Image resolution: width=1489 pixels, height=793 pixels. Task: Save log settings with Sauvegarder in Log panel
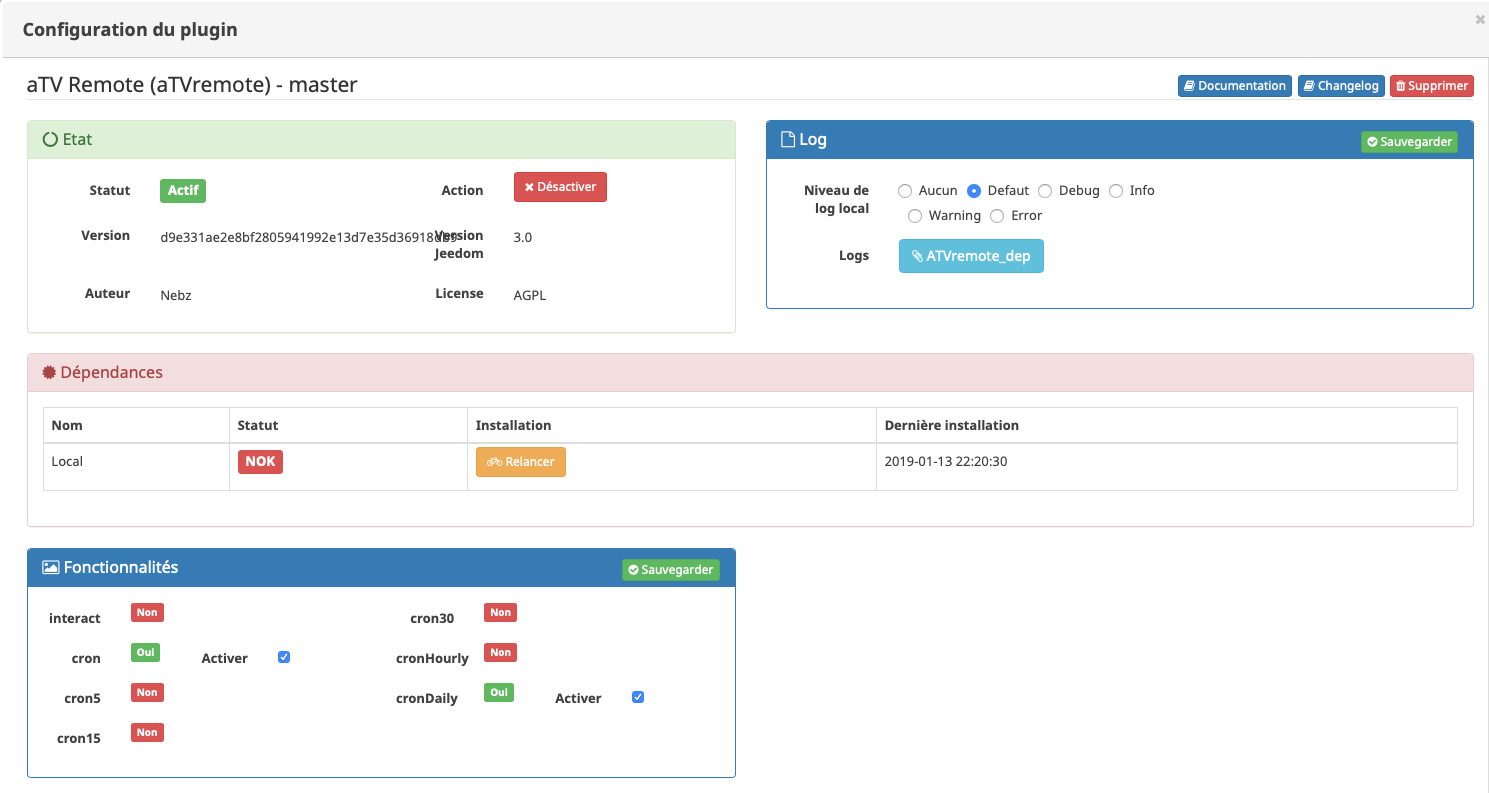(1409, 142)
